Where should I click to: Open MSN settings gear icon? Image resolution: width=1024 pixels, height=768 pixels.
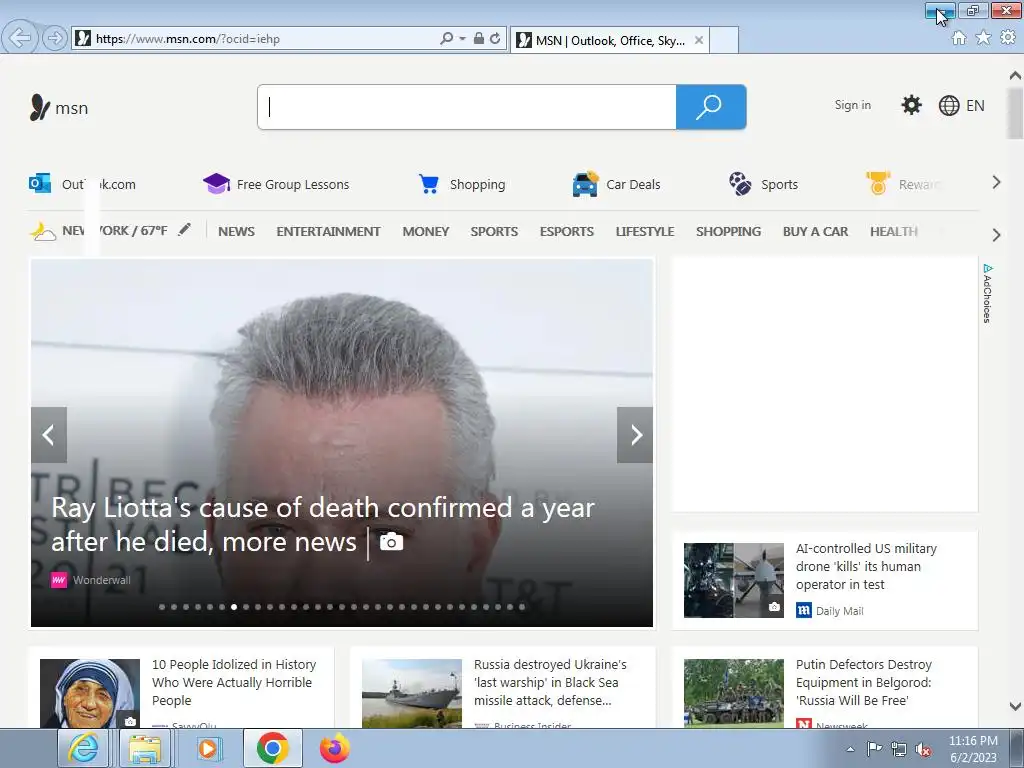click(911, 105)
